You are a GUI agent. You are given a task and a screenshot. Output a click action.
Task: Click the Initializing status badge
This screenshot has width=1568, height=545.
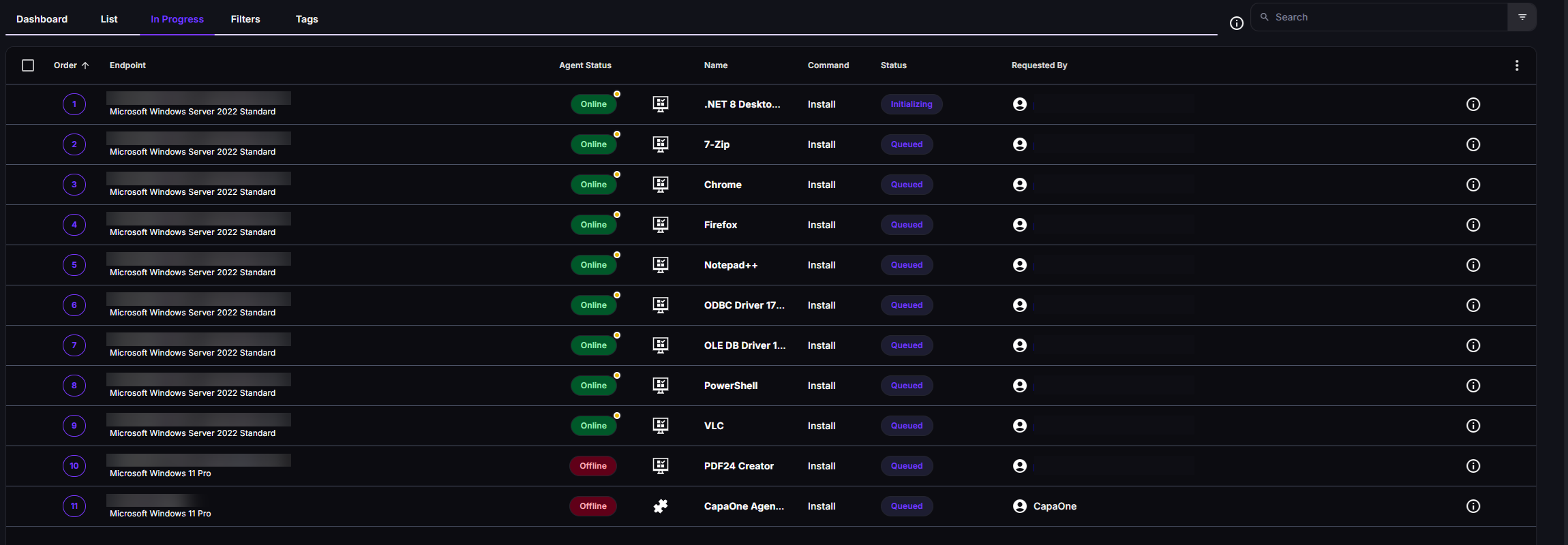[x=911, y=104]
